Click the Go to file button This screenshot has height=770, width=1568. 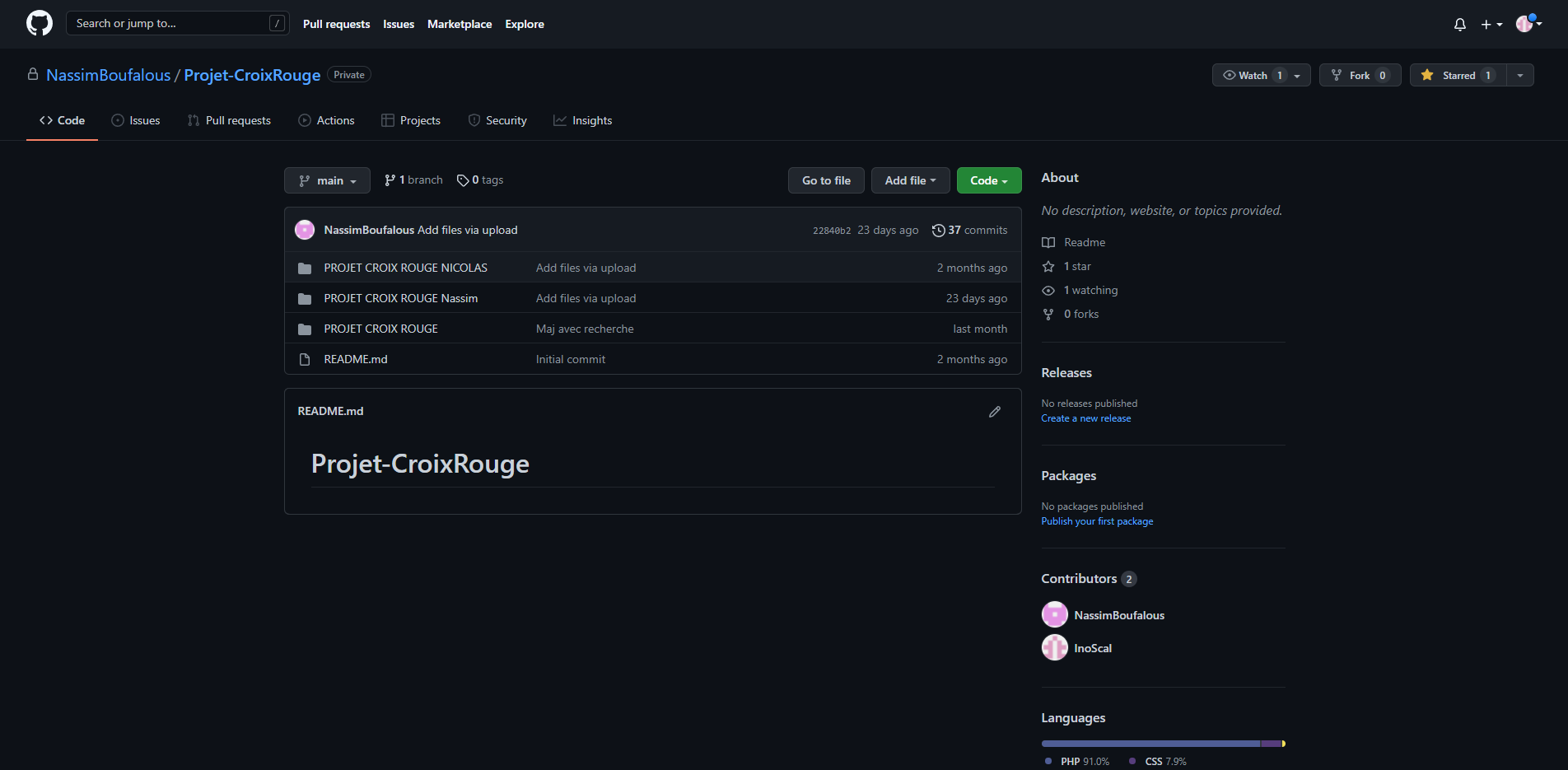point(826,180)
